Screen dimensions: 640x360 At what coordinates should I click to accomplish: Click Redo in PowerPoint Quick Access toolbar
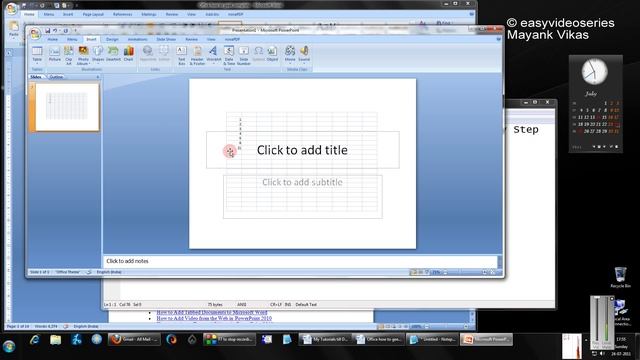pos(65,30)
